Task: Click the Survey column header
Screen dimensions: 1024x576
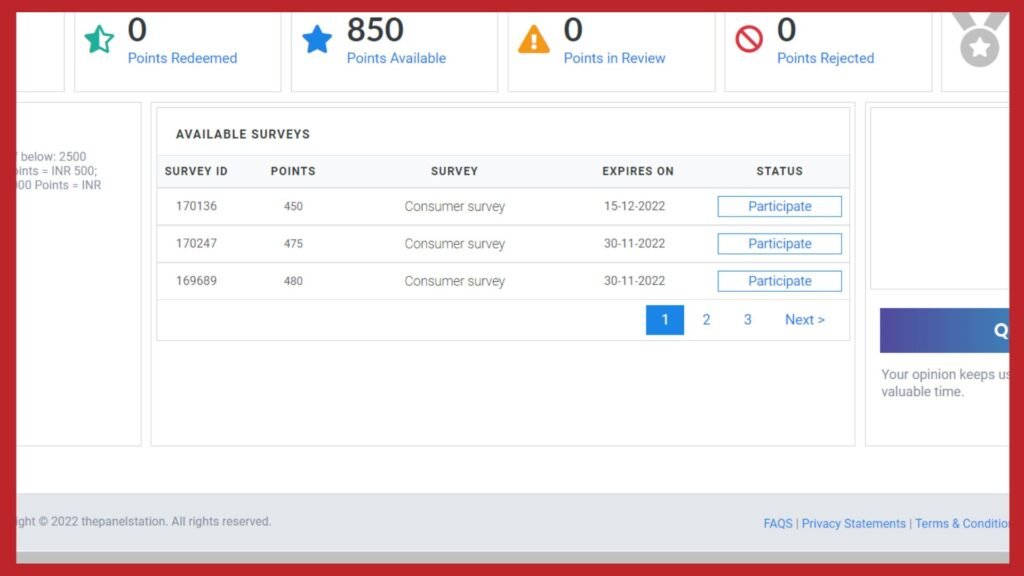Action: [x=455, y=171]
